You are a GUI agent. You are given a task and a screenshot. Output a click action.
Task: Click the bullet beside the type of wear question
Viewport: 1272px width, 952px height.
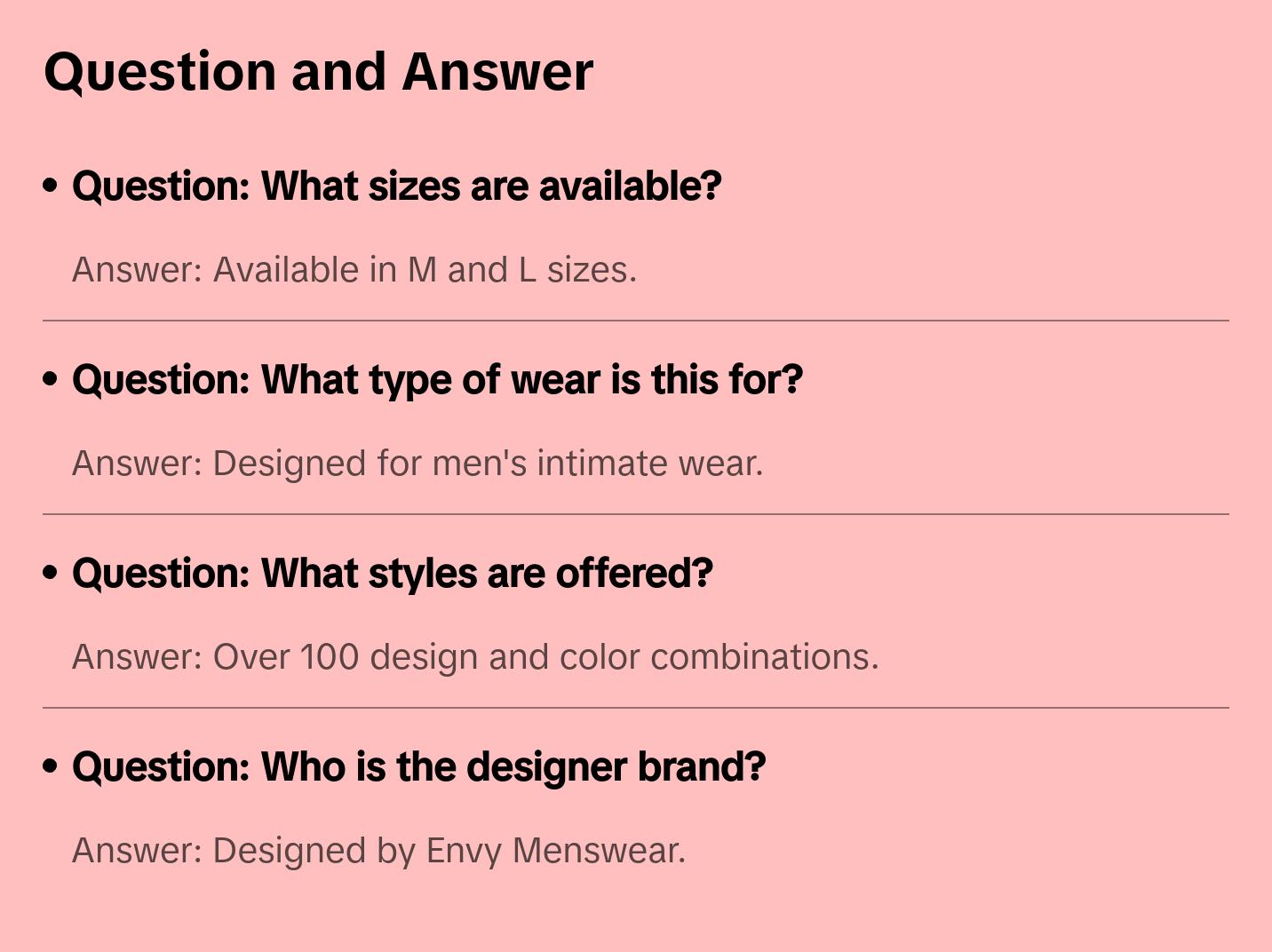(51, 380)
